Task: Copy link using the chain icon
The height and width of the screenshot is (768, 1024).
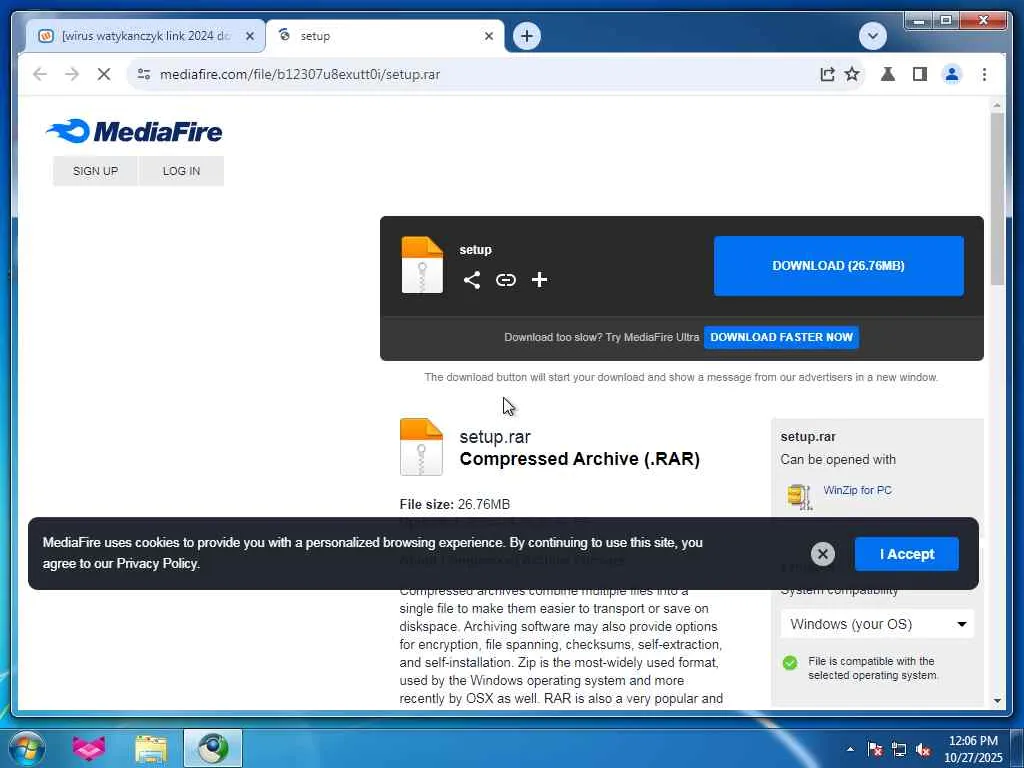Action: [505, 280]
